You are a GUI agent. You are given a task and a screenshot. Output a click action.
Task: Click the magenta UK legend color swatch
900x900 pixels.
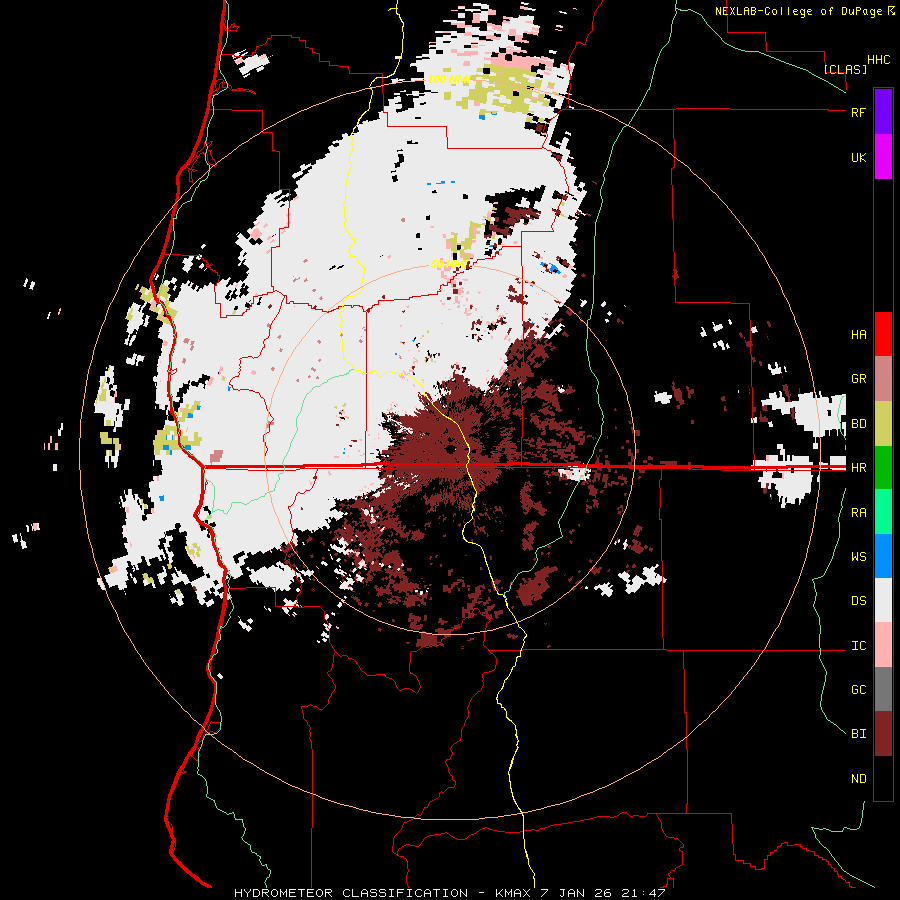click(883, 156)
